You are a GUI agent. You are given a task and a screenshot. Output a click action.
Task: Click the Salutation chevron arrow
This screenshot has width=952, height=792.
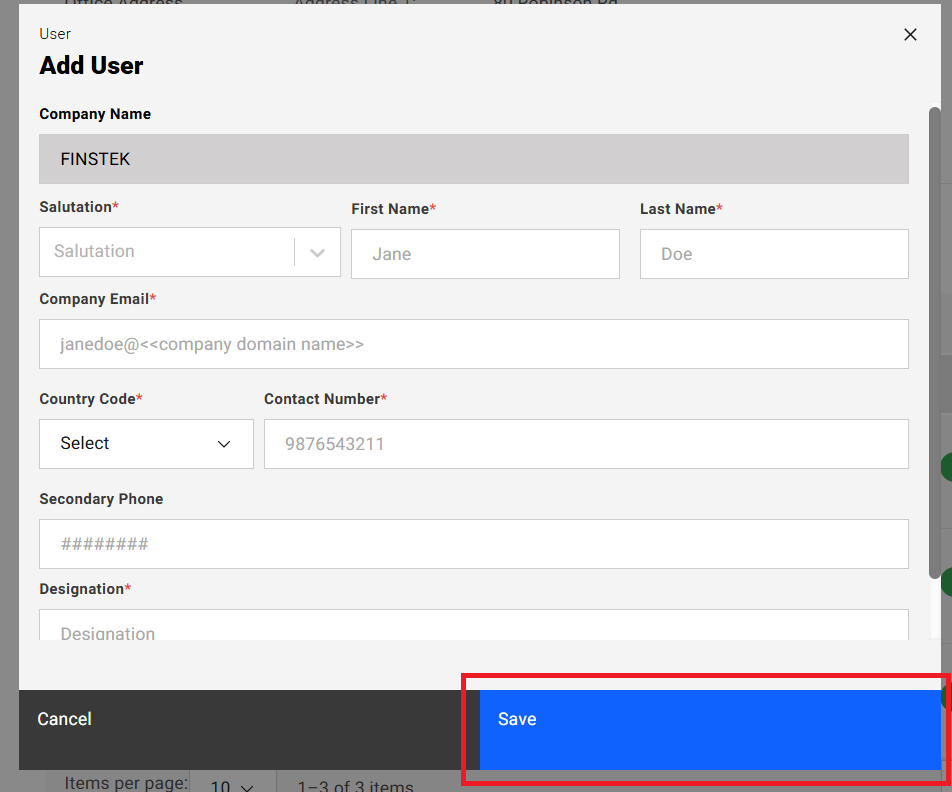[318, 253]
